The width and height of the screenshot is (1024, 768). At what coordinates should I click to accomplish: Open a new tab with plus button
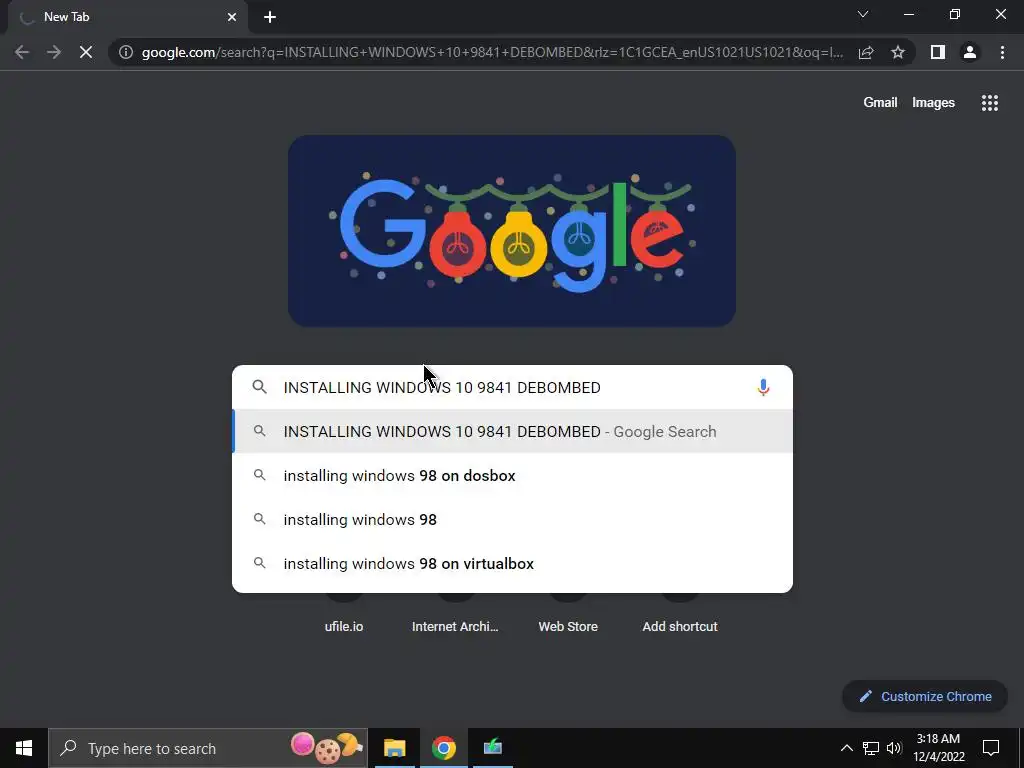(270, 17)
